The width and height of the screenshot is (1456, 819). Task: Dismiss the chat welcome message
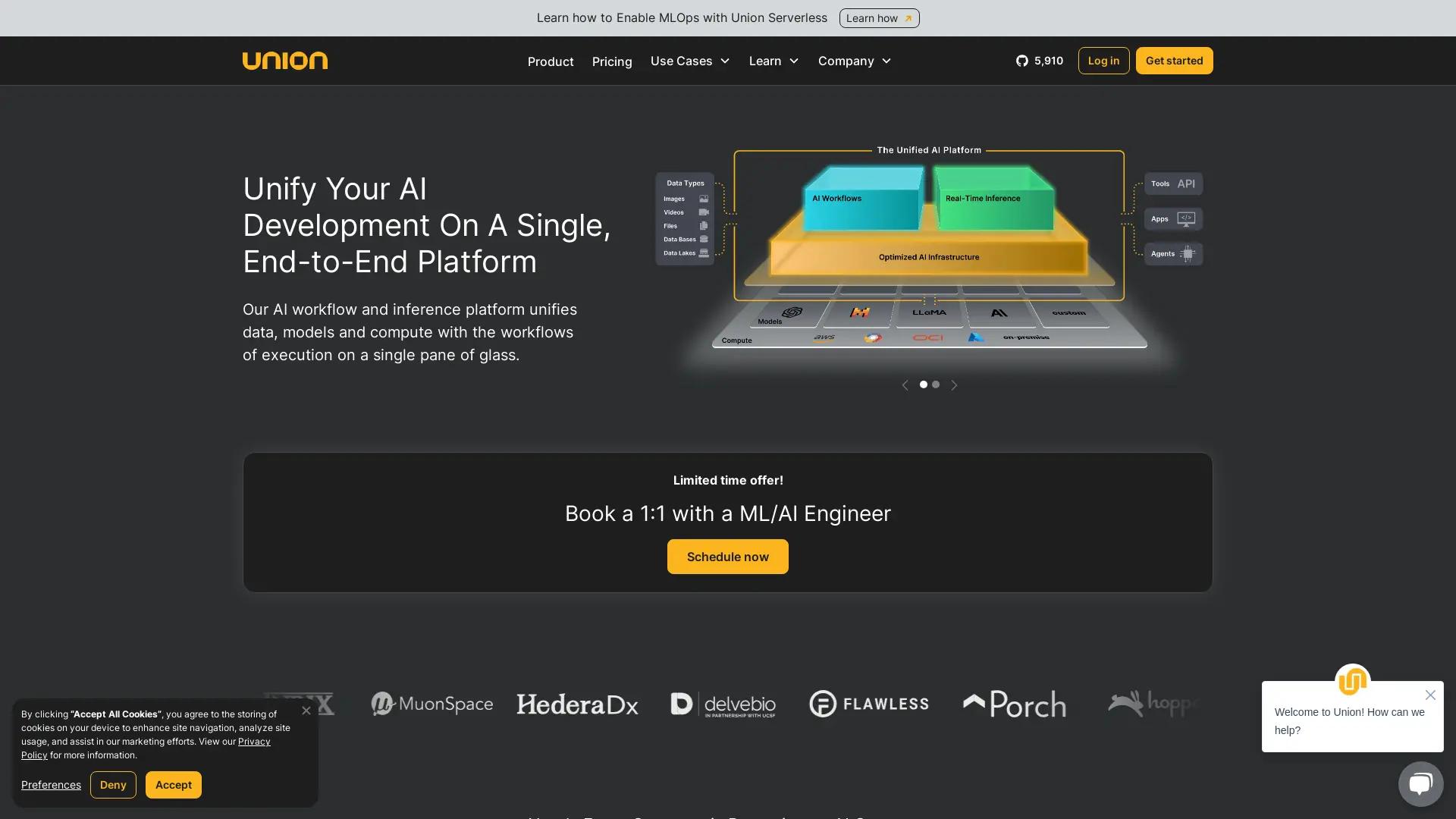[x=1431, y=695]
